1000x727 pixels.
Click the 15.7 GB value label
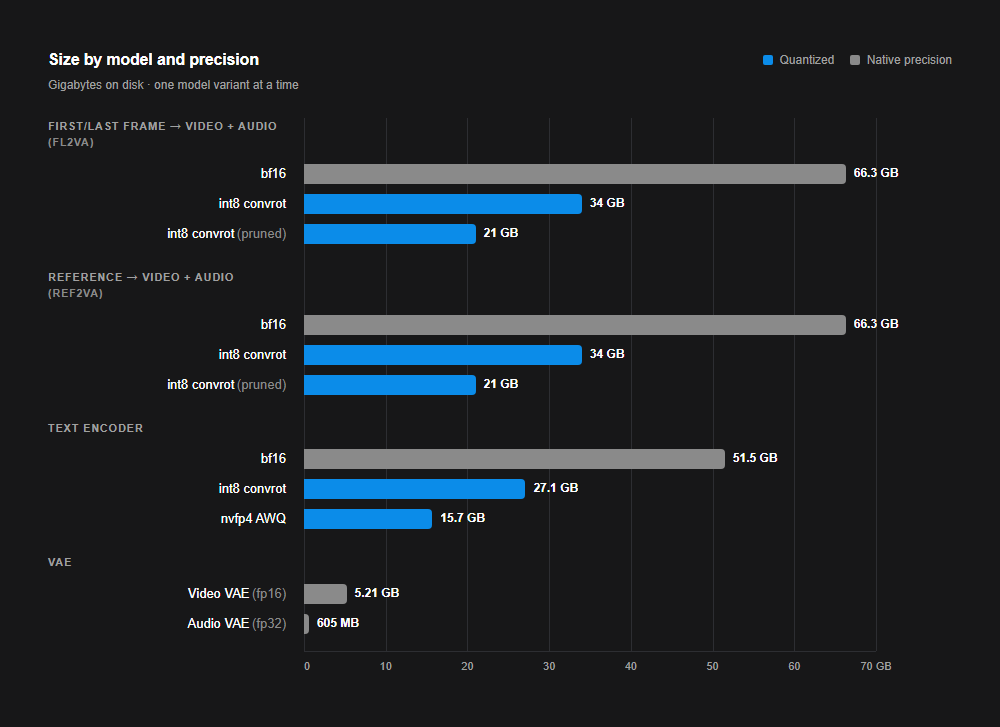point(462,518)
